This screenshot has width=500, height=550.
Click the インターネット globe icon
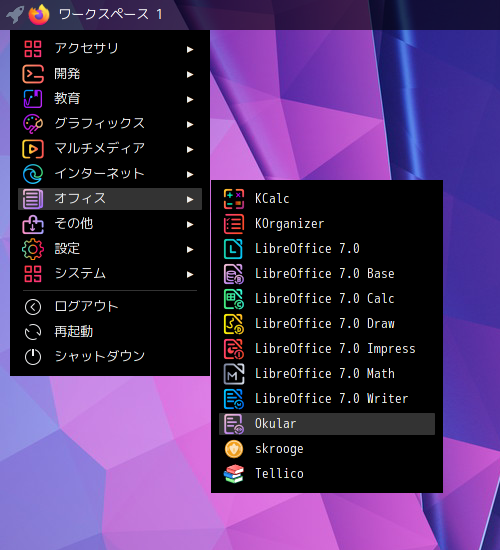(33, 174)
